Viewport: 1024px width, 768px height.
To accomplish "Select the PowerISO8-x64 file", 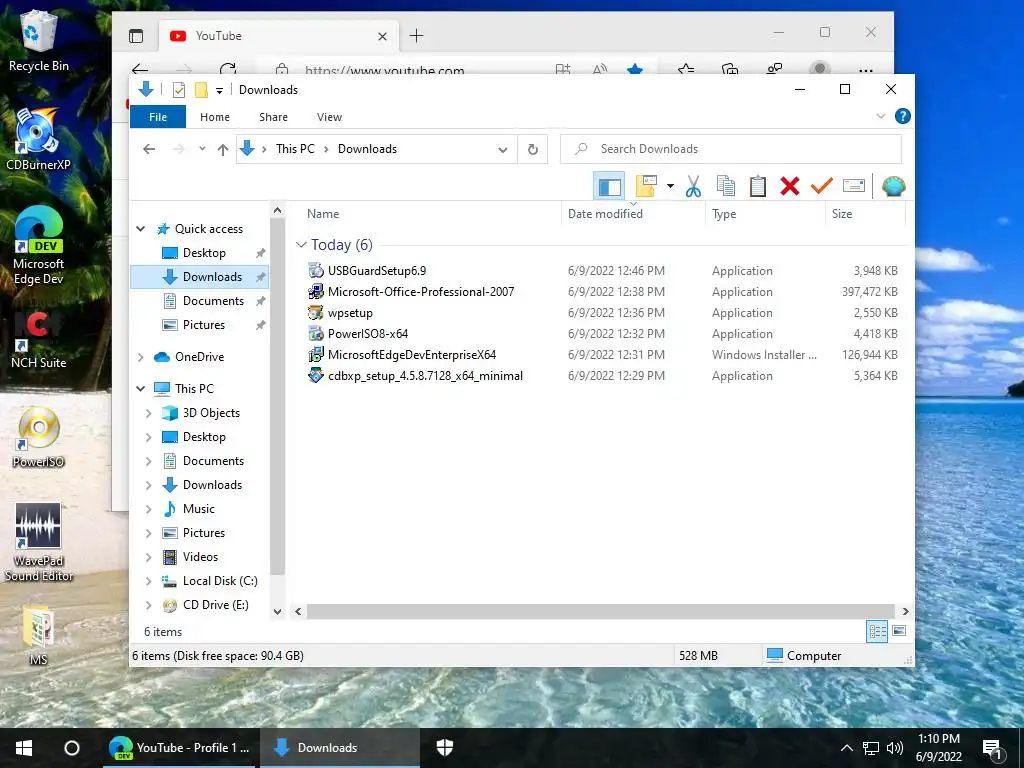I will 368,334.
